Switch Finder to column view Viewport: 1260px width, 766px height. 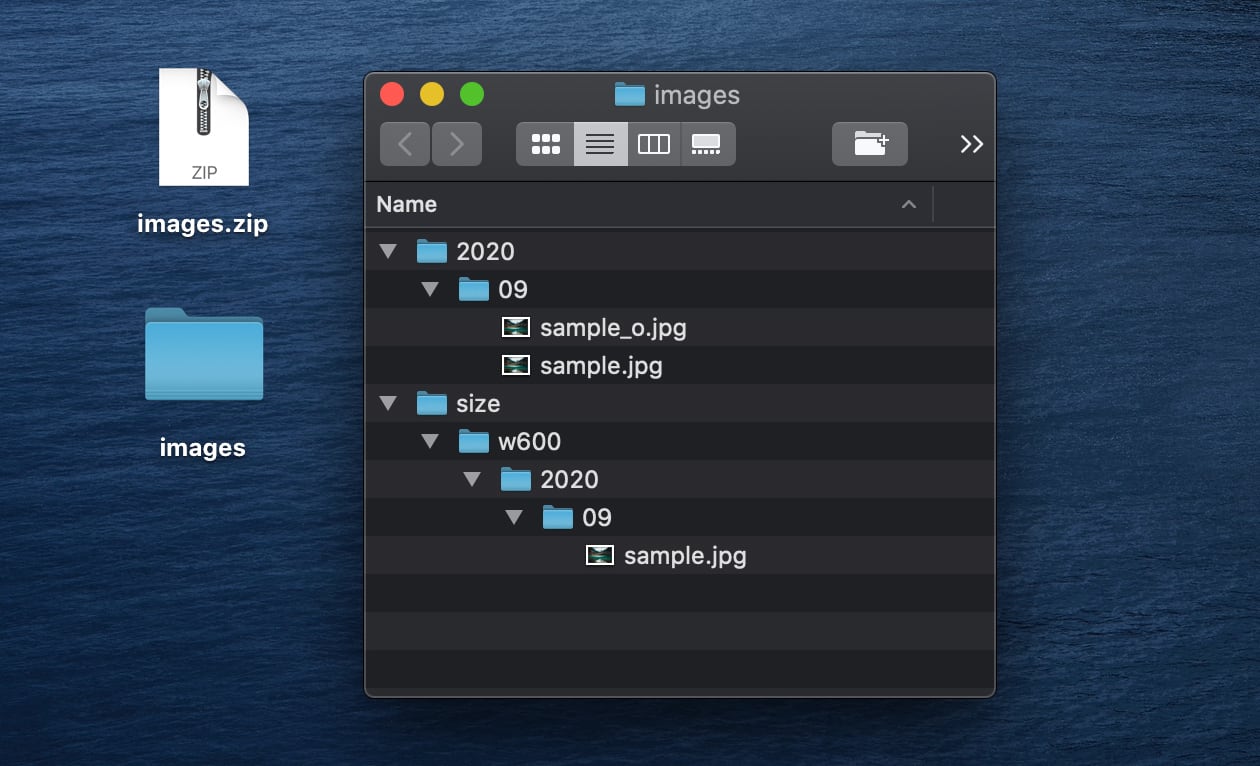point(652,144)
